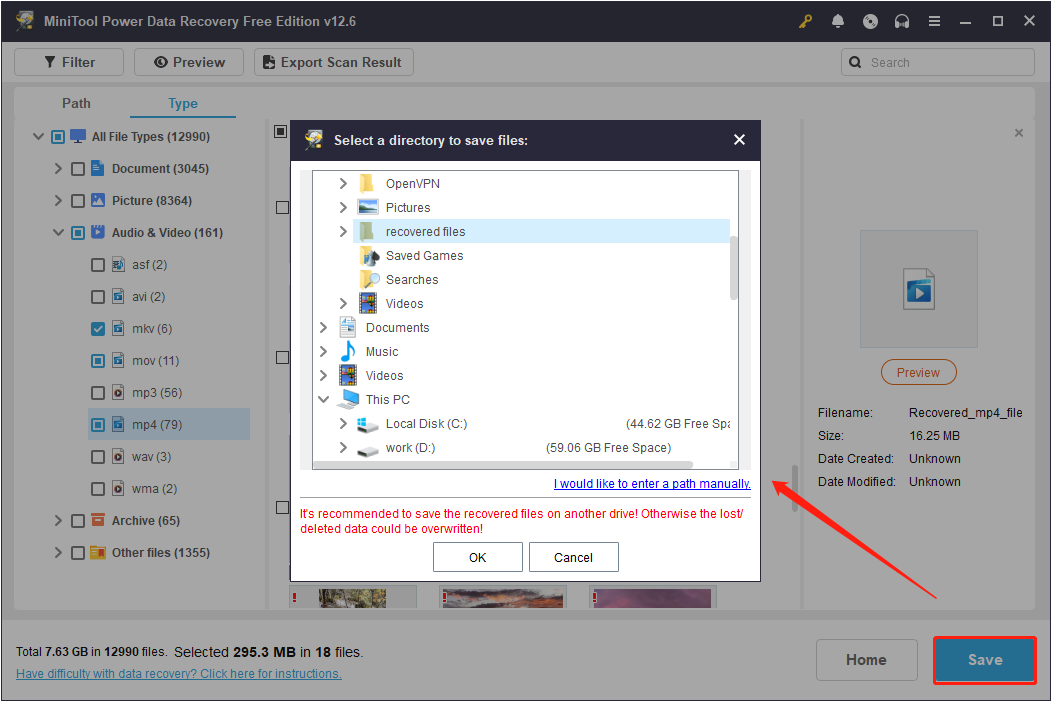
Task: Click the Search input field
Action: pyautogui.click(x=946, y=62)
